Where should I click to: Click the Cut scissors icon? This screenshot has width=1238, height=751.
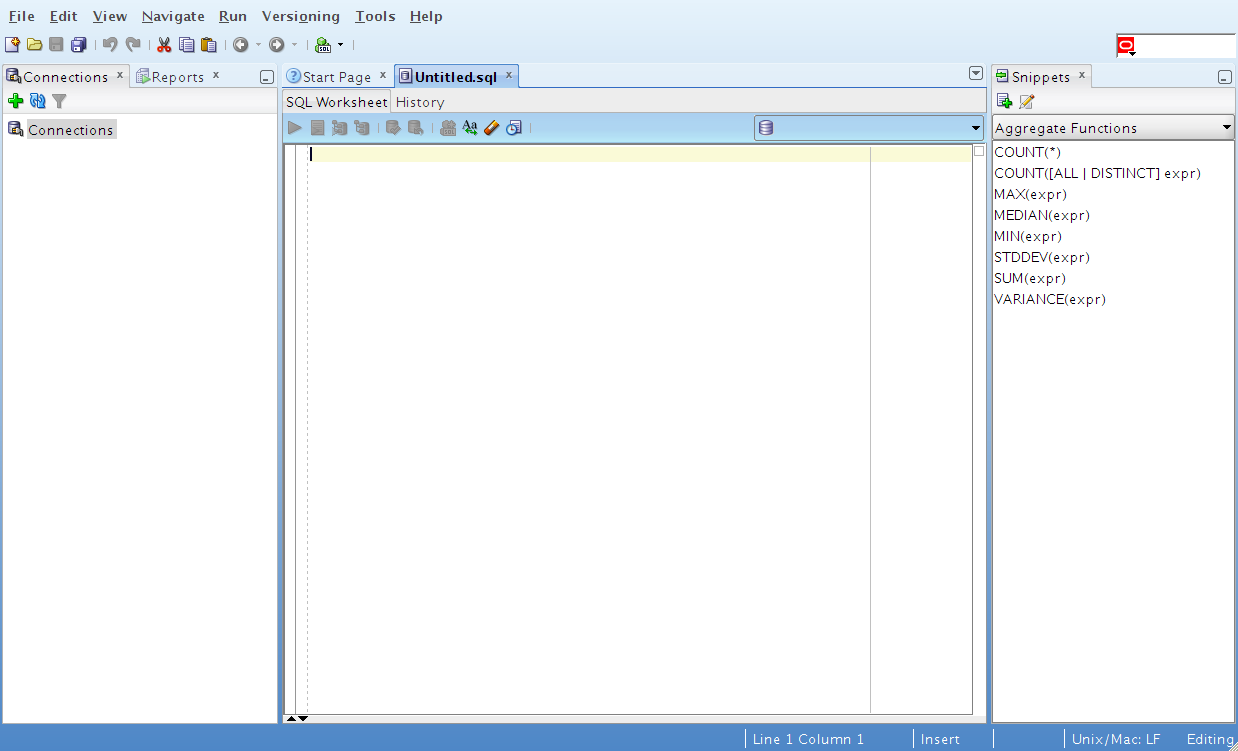[x=164, y=44]
